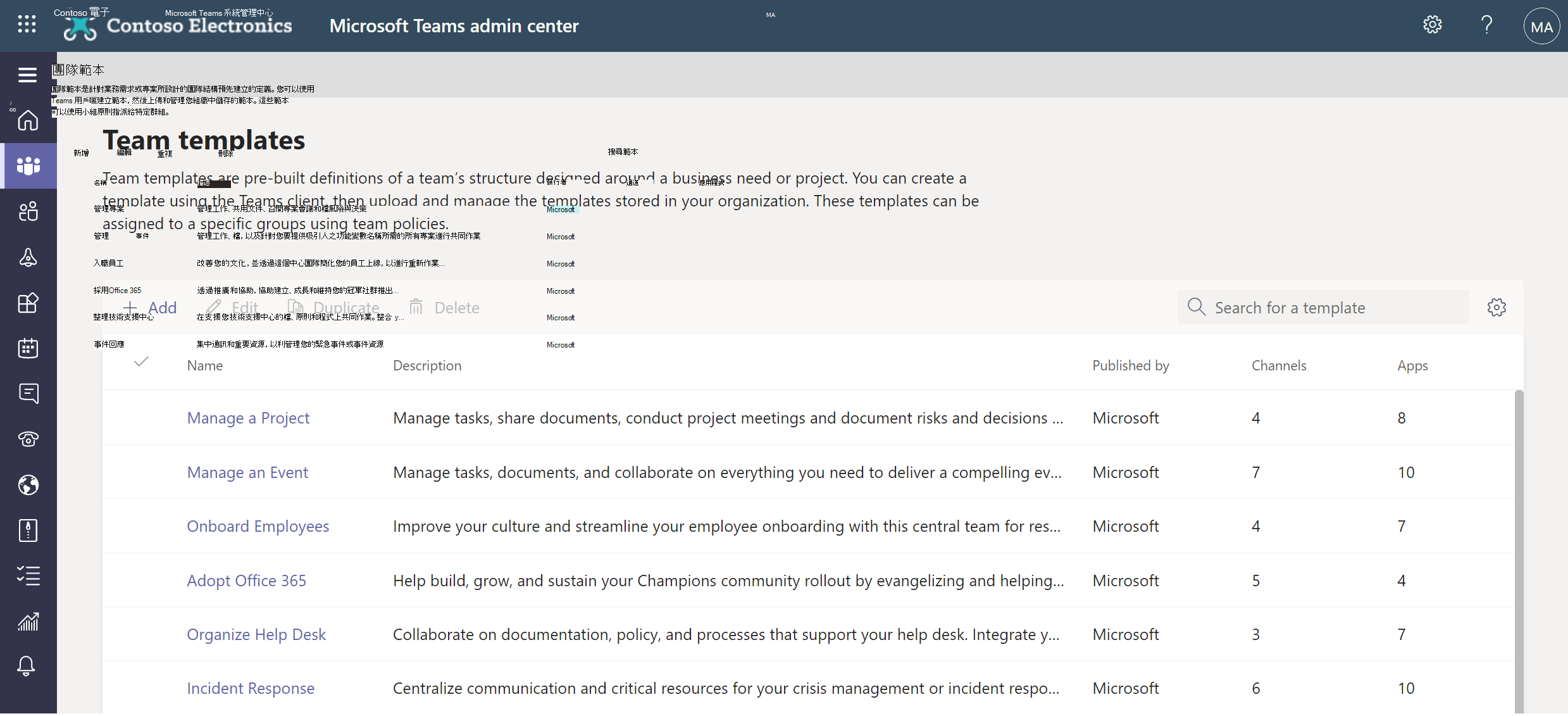
Task: Open the Teams sidebar section
Action: [x=28, y=166]
